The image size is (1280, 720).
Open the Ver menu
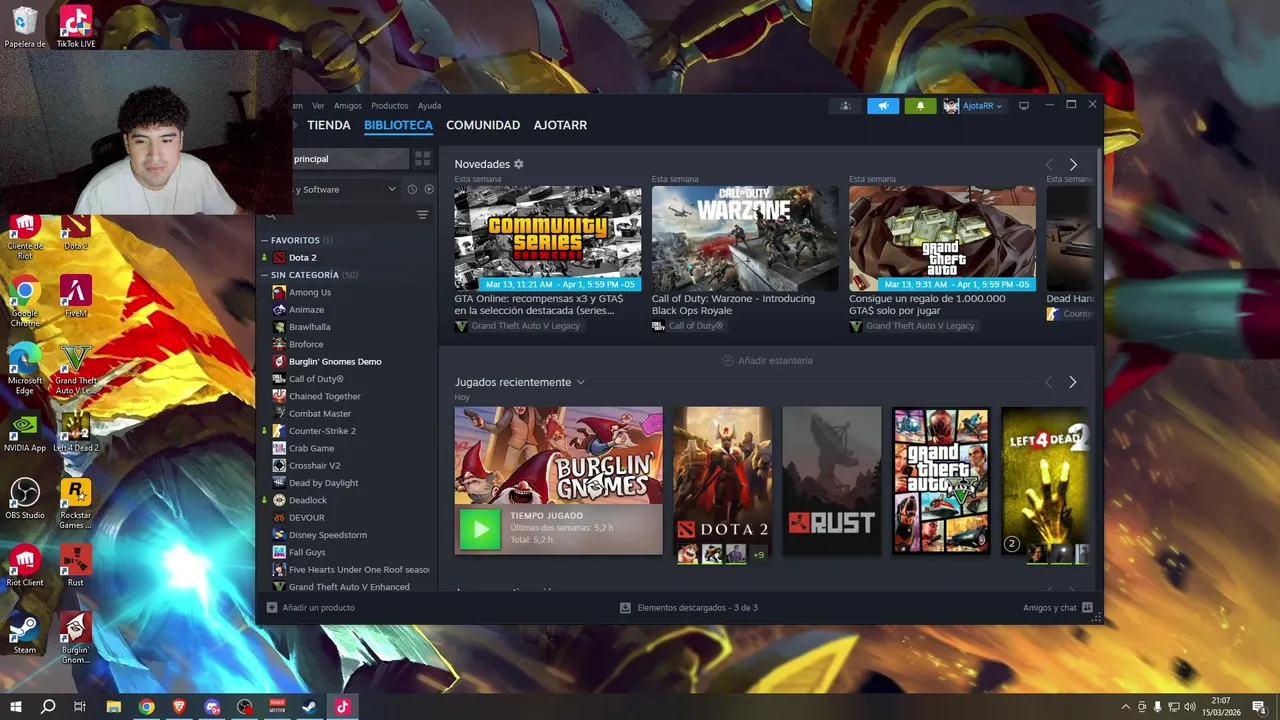(x=318, y=105)
